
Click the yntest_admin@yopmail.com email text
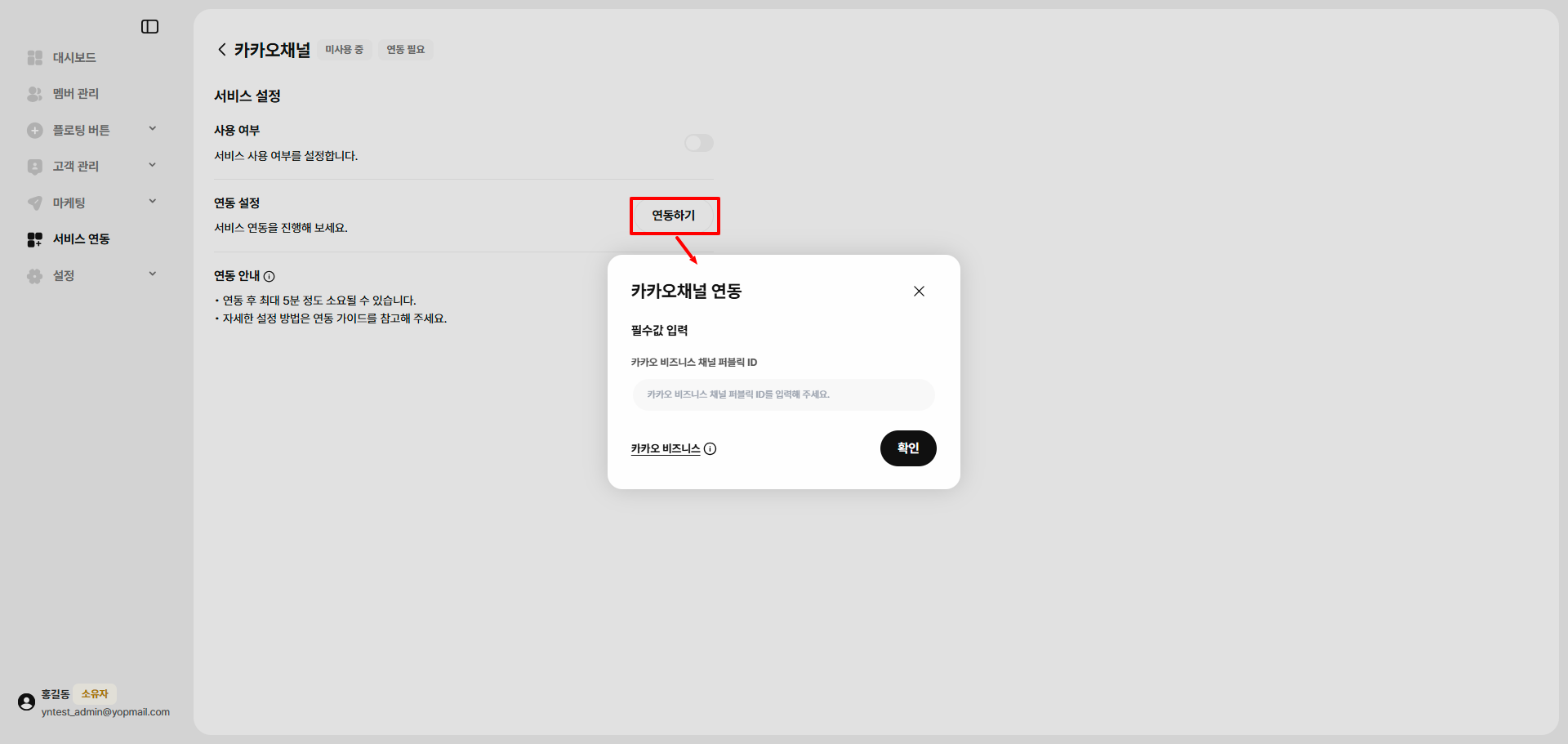[x=106, y=712]
